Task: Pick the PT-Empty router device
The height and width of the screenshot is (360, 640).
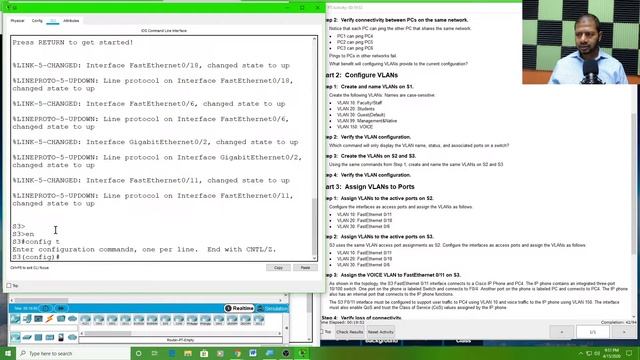Action: pos(205,320)
